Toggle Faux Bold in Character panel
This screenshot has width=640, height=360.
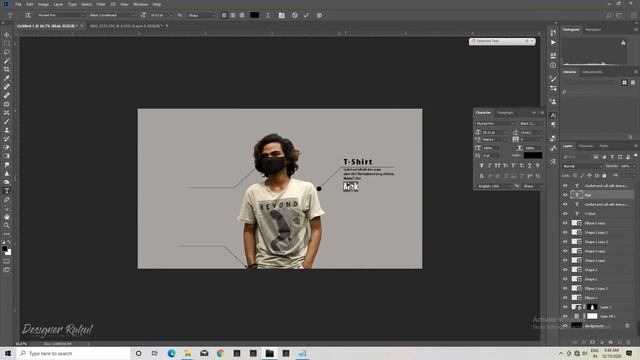482,165
